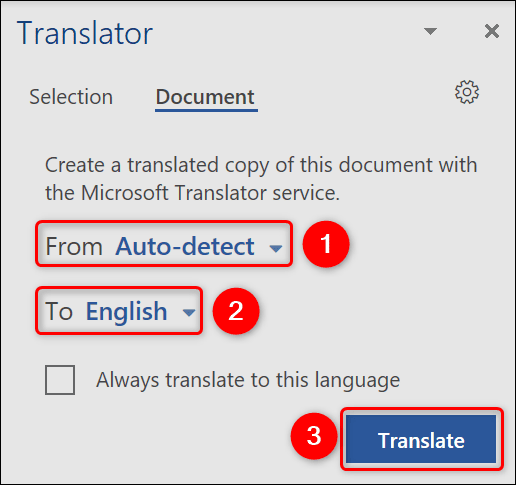Click the 'From' label text

[74, 246]
